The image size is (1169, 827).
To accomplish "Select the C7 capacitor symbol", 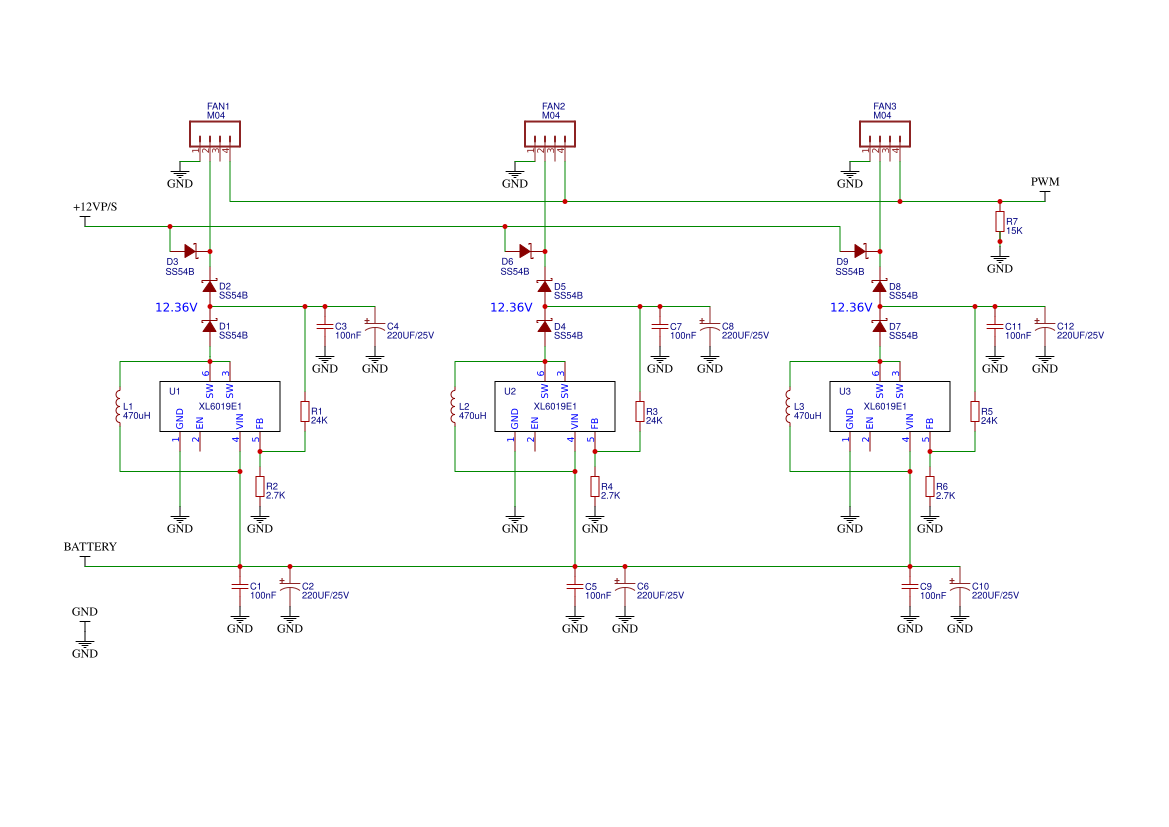I will click(660, 327).
